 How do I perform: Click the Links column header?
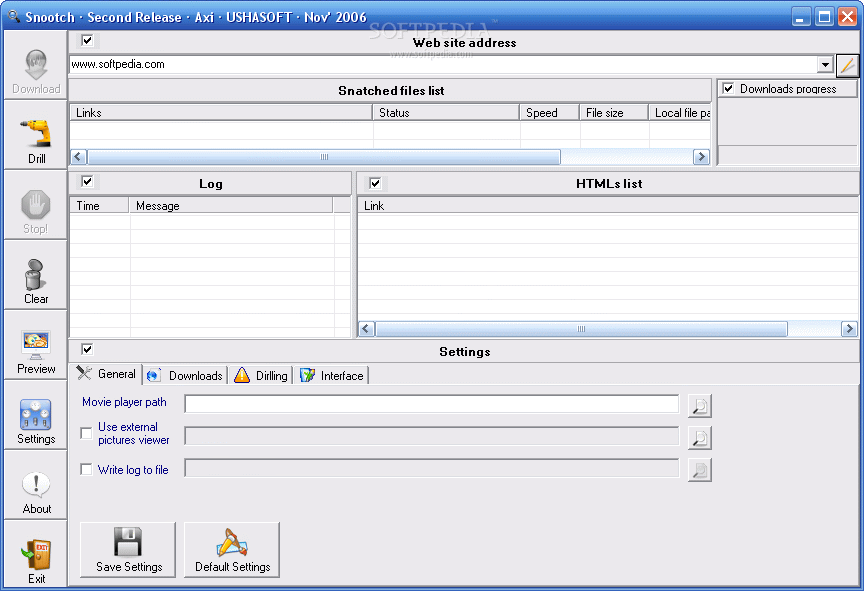[x=221, y=112]
